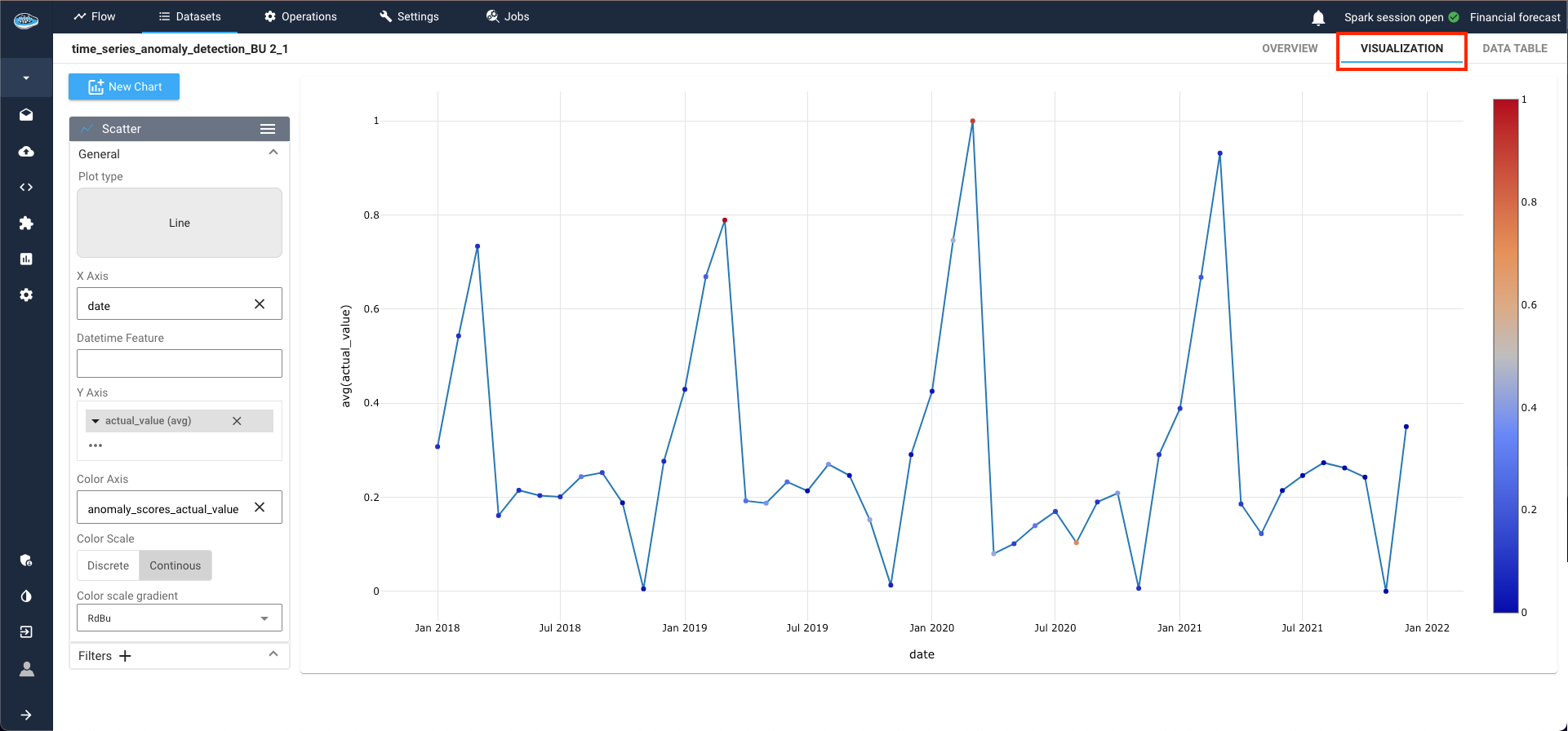Click the Datetime Feature input field
1568x731 pixels.
pyautogui.click(x=180, y=363)
